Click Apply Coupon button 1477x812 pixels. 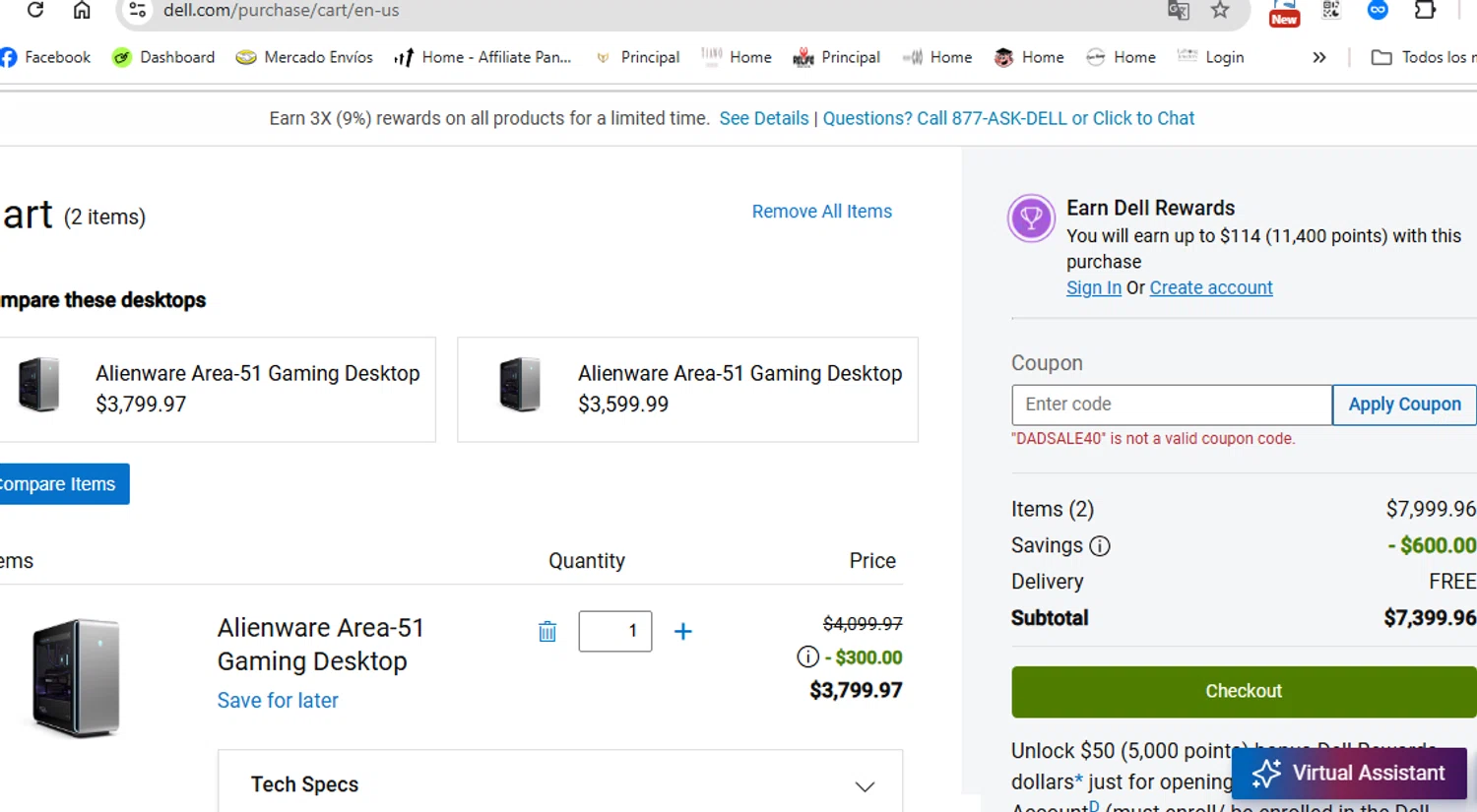(1404, 405)
